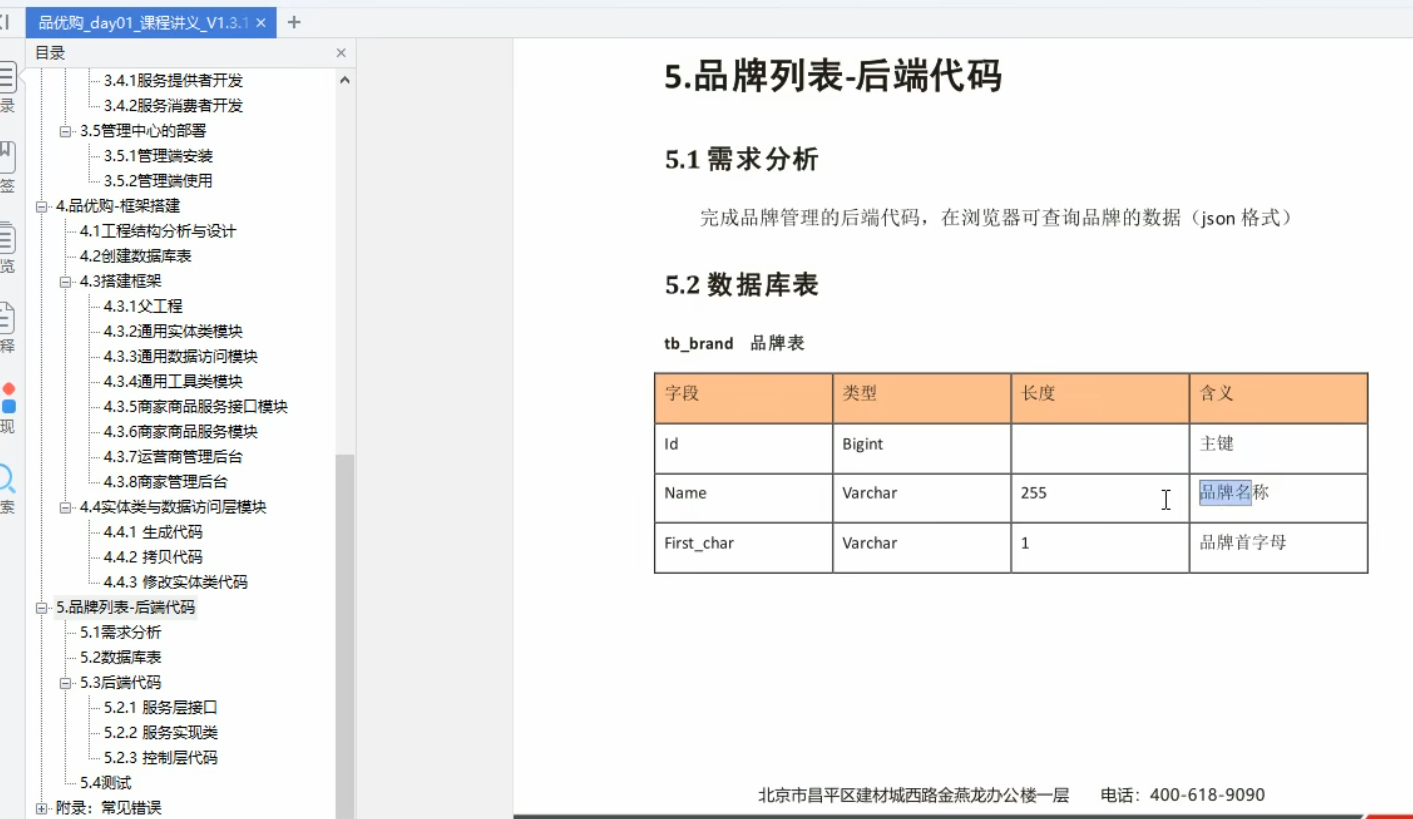The width and height of the screenshot is (1413, 819).
Task: Close the 目录 panel
Action: click(341, 53)
